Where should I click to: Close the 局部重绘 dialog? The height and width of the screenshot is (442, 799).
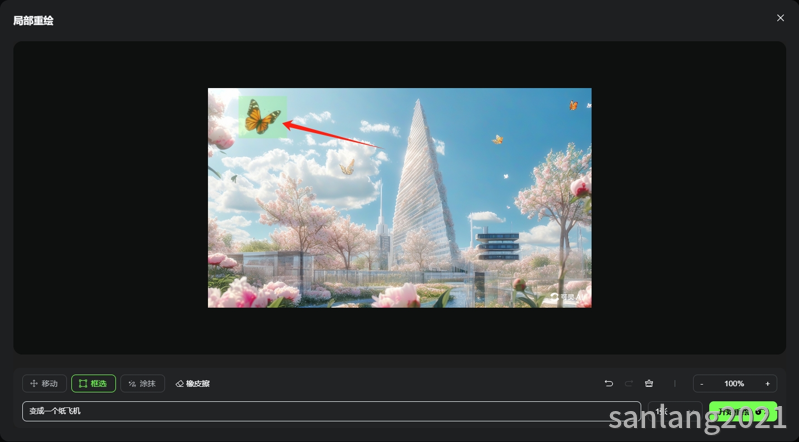coord(780,18)
